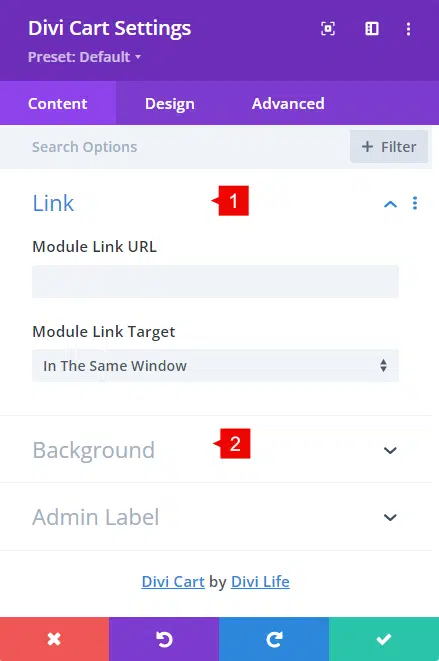Redo the change with the blue arrow
Screen dimensions: 439x661
[274, 639]
